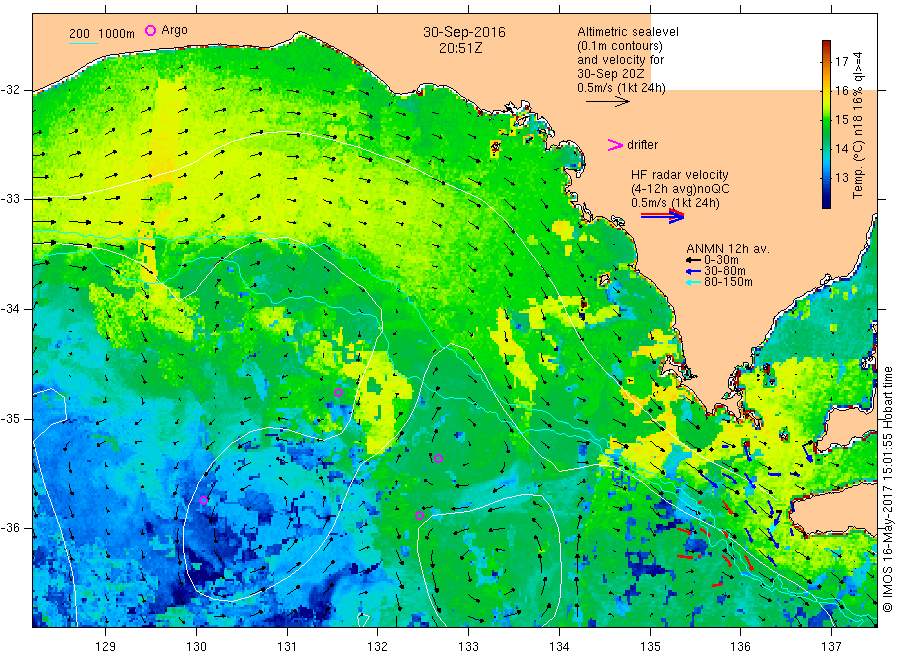The image size is (900, 660).
Task: Click the 'drifter' legend text
Action: pos(642,145)
